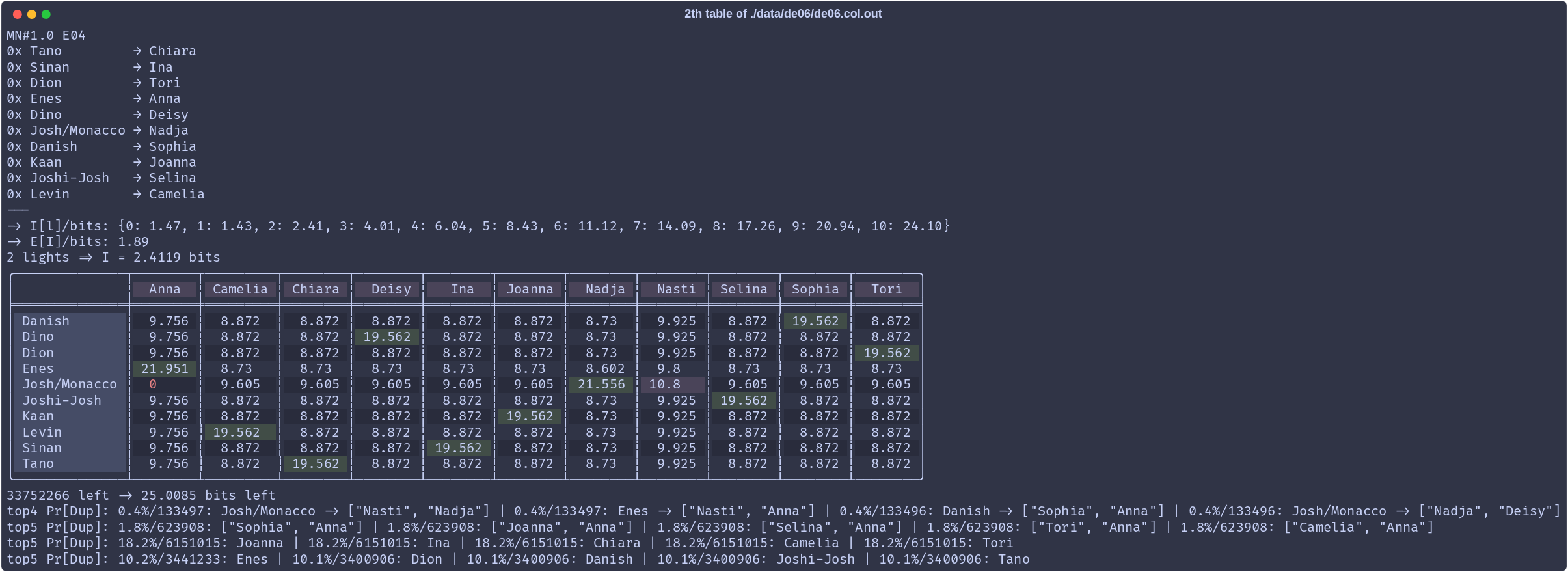Click the 'Camelia' column header
Screen dimensions: 1568x572
[240, 289]
